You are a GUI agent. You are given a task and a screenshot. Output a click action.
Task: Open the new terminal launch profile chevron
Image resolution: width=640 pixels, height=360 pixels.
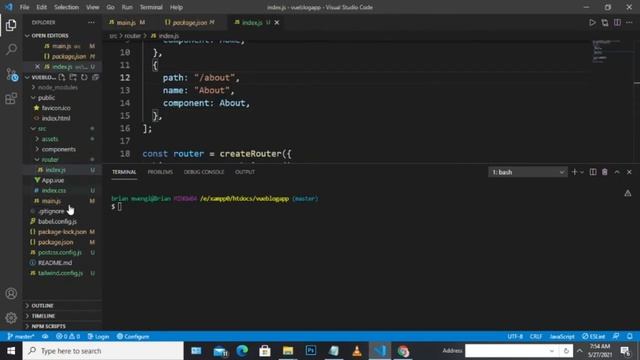coord(582,172)
